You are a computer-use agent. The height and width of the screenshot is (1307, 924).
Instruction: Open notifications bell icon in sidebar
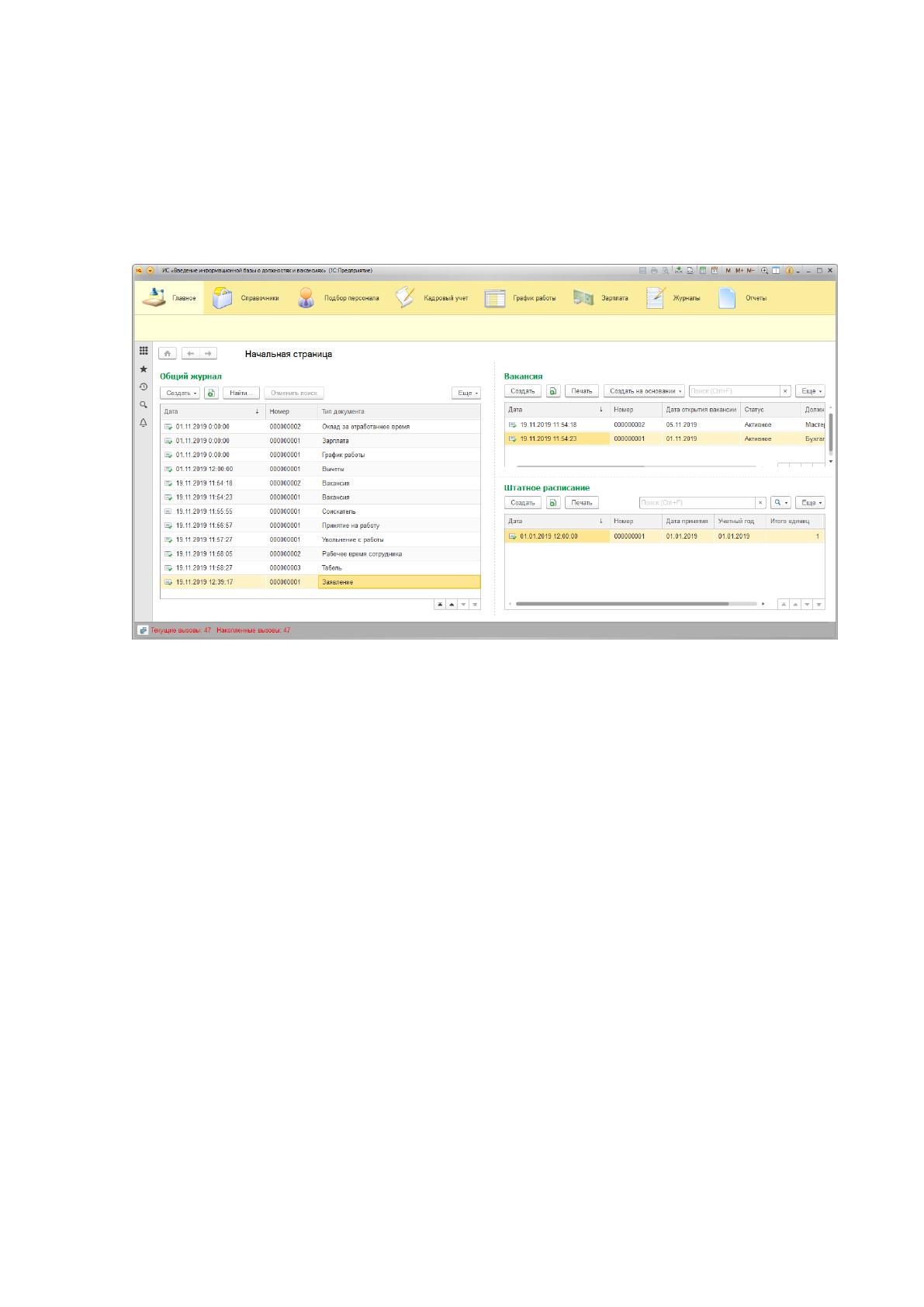pyautogui.click(x=144, y=422)
